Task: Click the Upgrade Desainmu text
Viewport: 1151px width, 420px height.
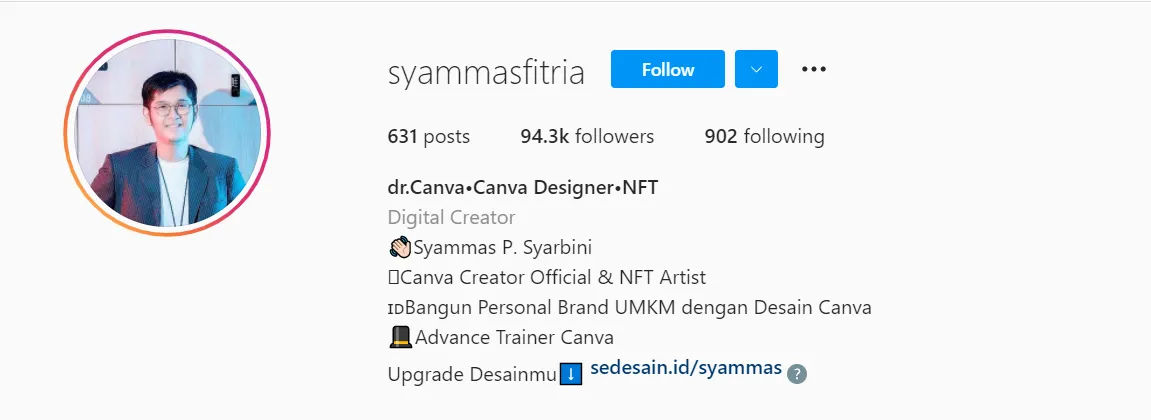Action: coord(472,374)
